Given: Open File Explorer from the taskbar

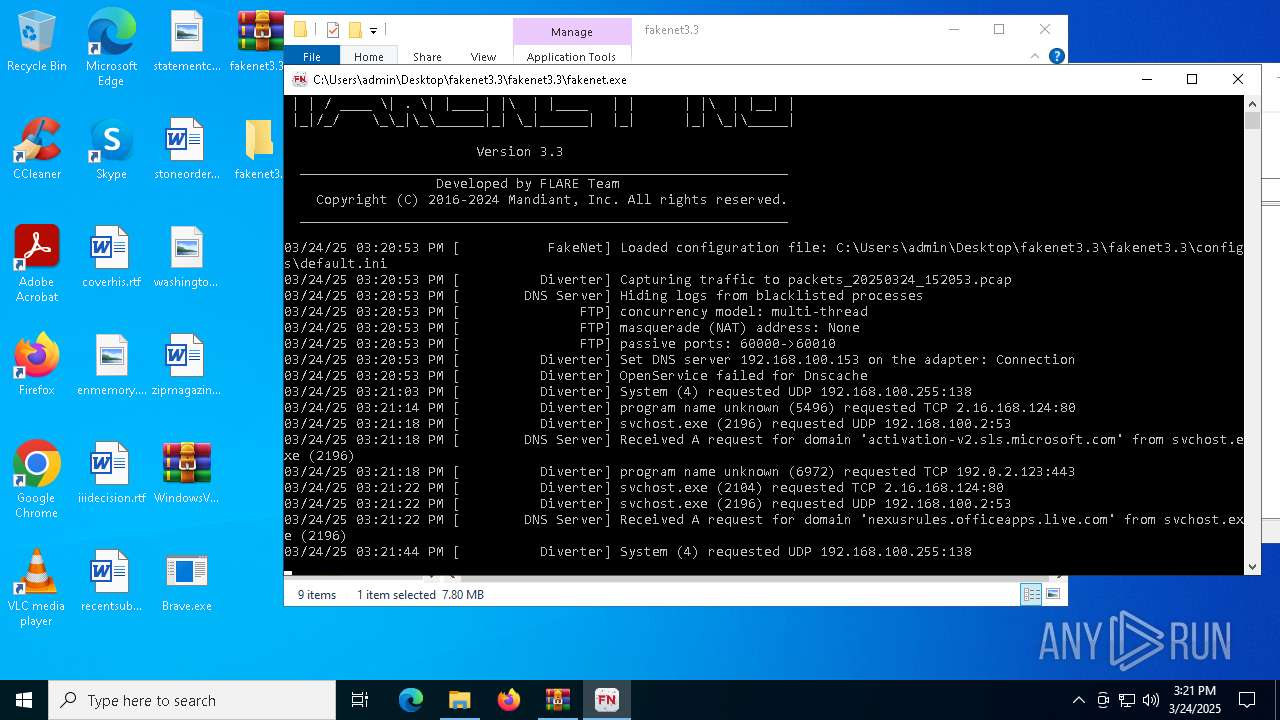Looking at the screenshot, I should click(459, 700).
